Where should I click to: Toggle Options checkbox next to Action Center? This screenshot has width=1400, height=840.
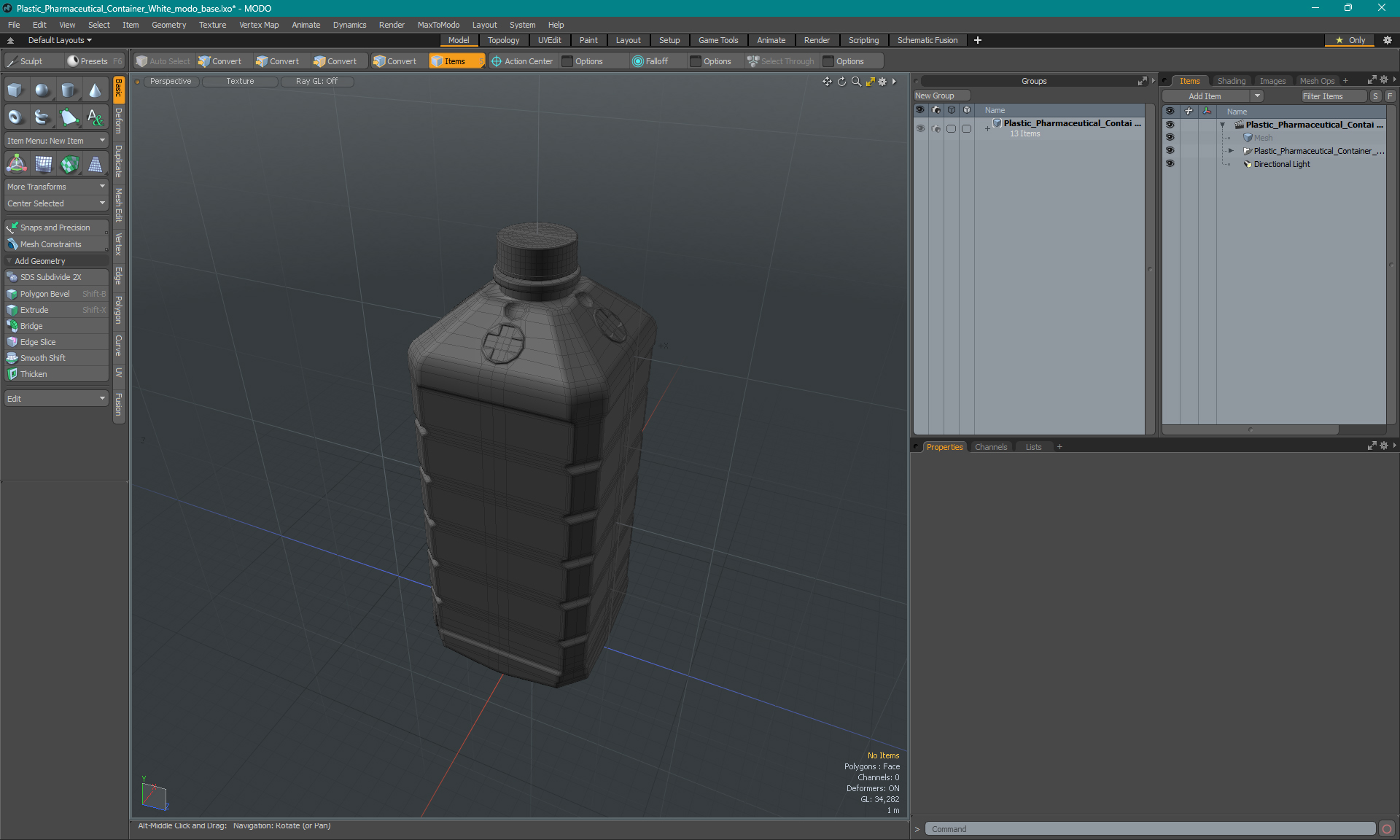(567, 61)
